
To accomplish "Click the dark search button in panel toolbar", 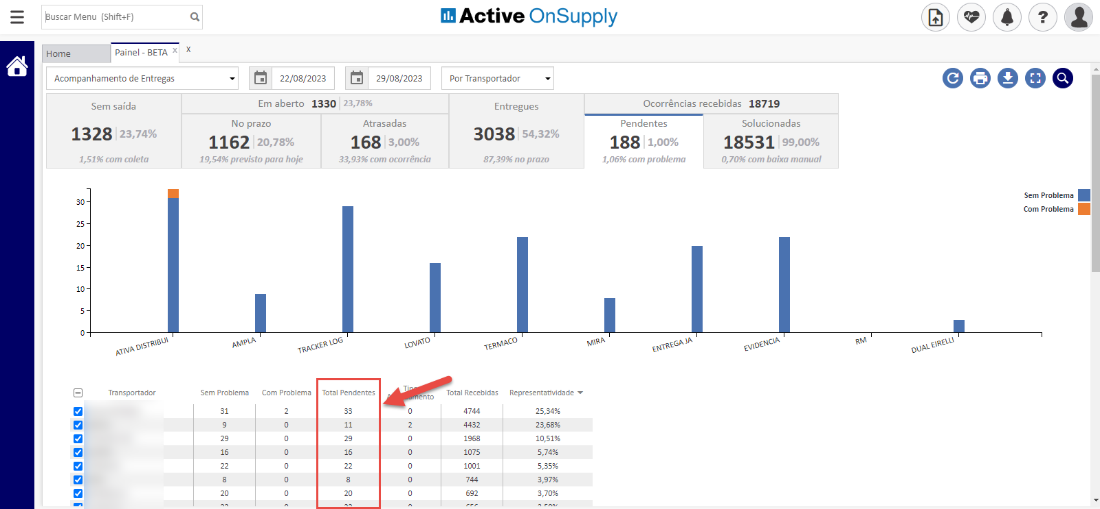I will 1063,78.
